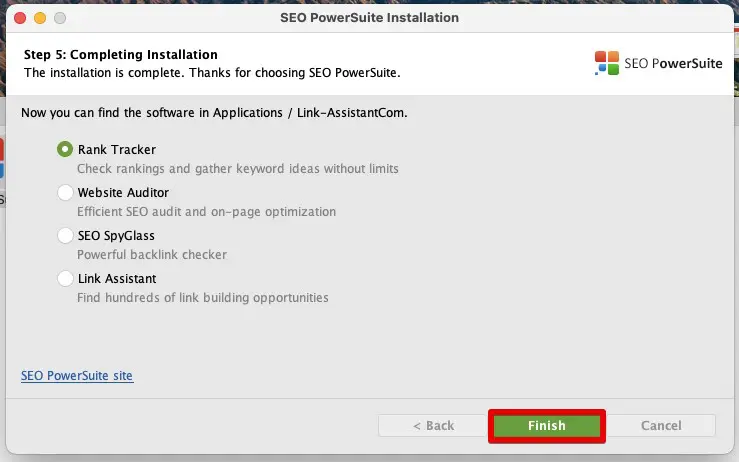Minimize the window with the yellow button
Screen dimensions: 739x462
tap(40, 18)
